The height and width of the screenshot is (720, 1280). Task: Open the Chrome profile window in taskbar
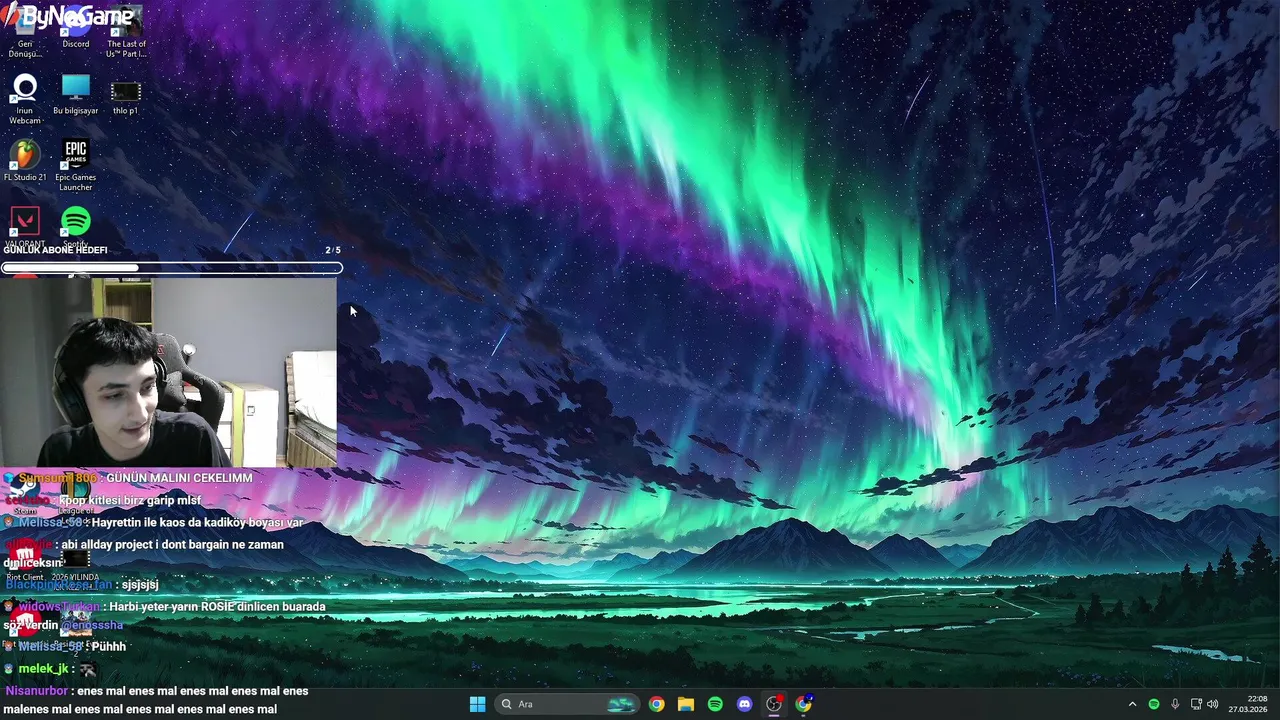coord(803,704)
